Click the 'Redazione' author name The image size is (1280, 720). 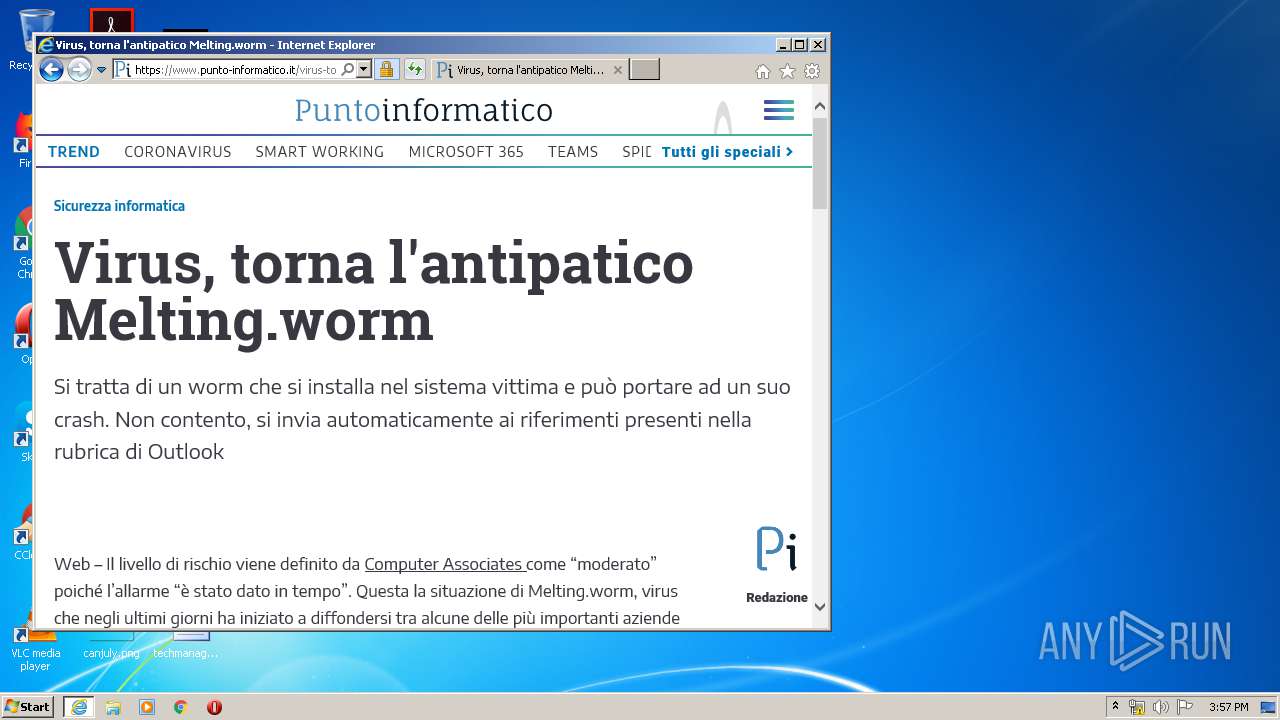click(x=777, y=597)
